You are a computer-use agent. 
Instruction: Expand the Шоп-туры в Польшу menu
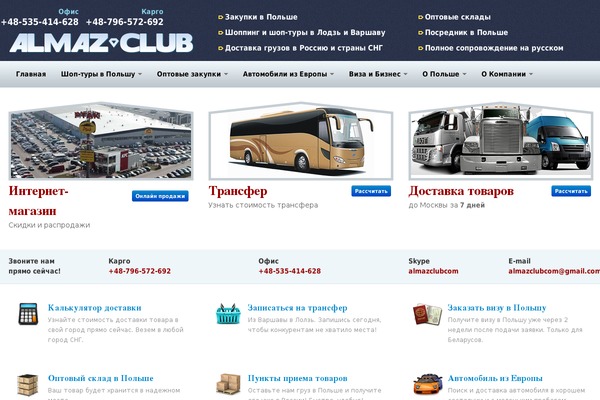(101, 74)
